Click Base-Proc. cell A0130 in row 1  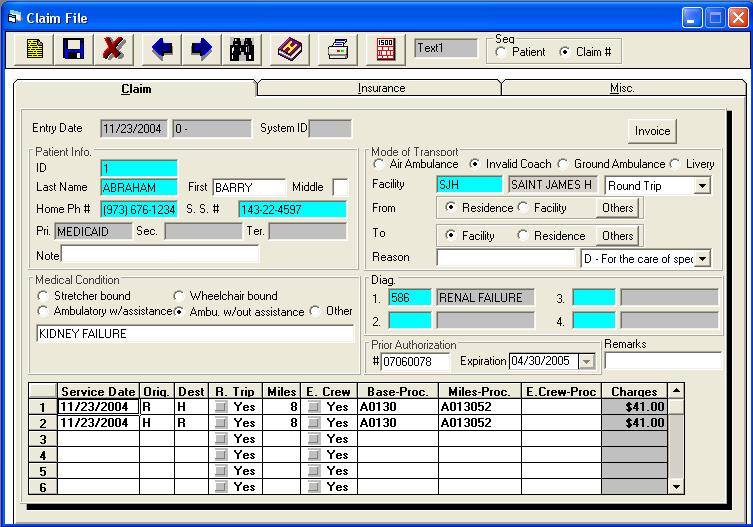coord(398,407)
